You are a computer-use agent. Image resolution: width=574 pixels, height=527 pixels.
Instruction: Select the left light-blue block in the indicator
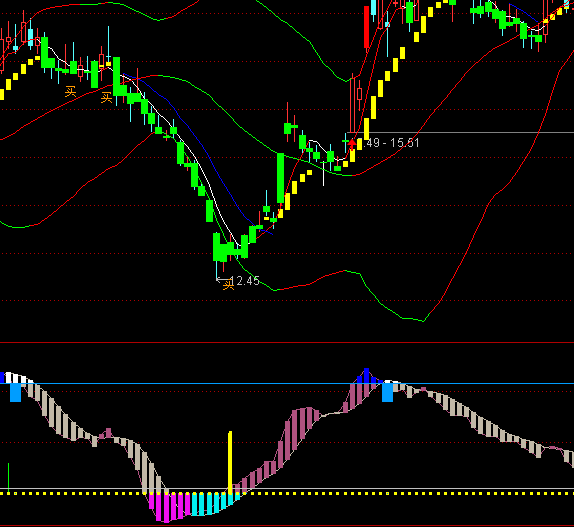click(x=15, y=392)
